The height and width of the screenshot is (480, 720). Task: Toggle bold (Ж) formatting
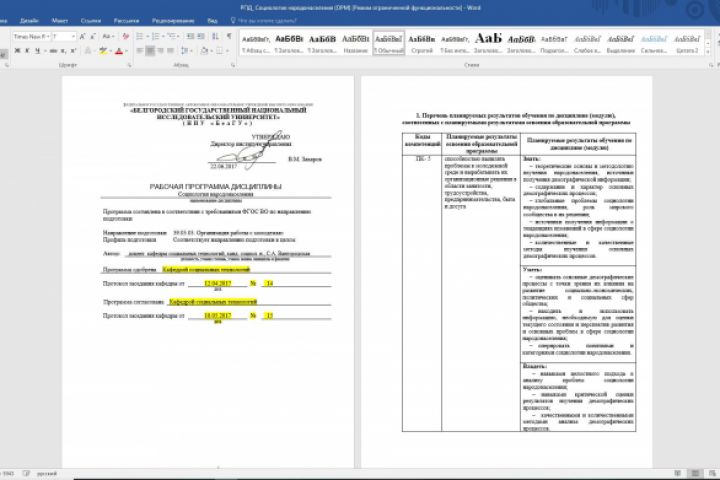pyautogui.click(x=17, y=51)
